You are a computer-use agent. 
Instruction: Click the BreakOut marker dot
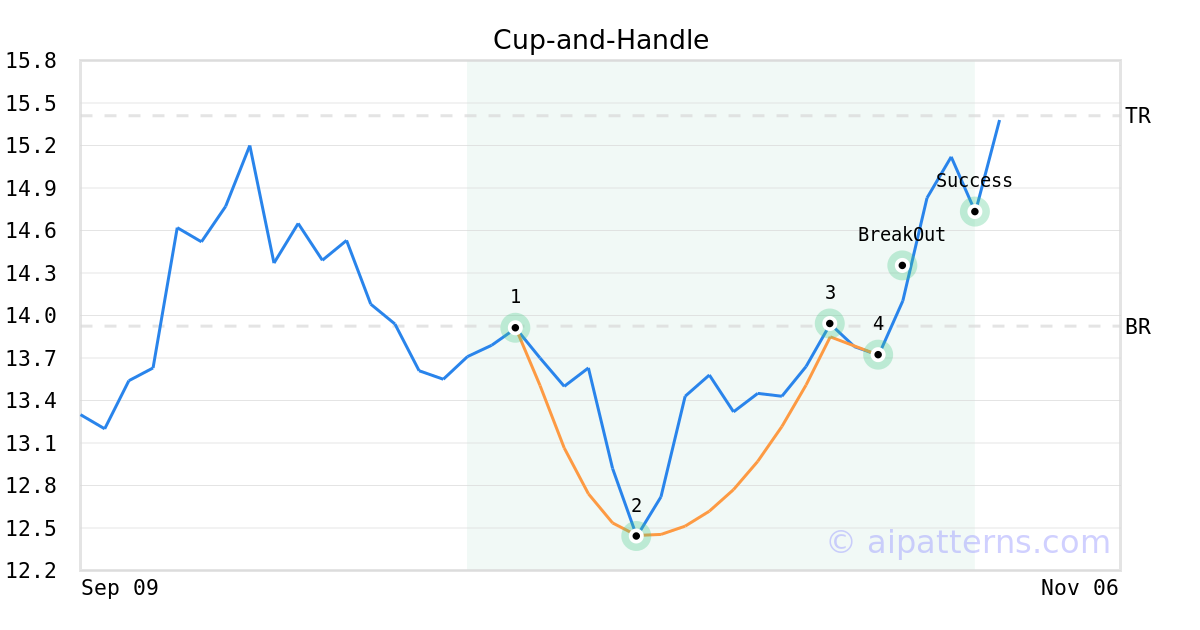tap(902, 265)
